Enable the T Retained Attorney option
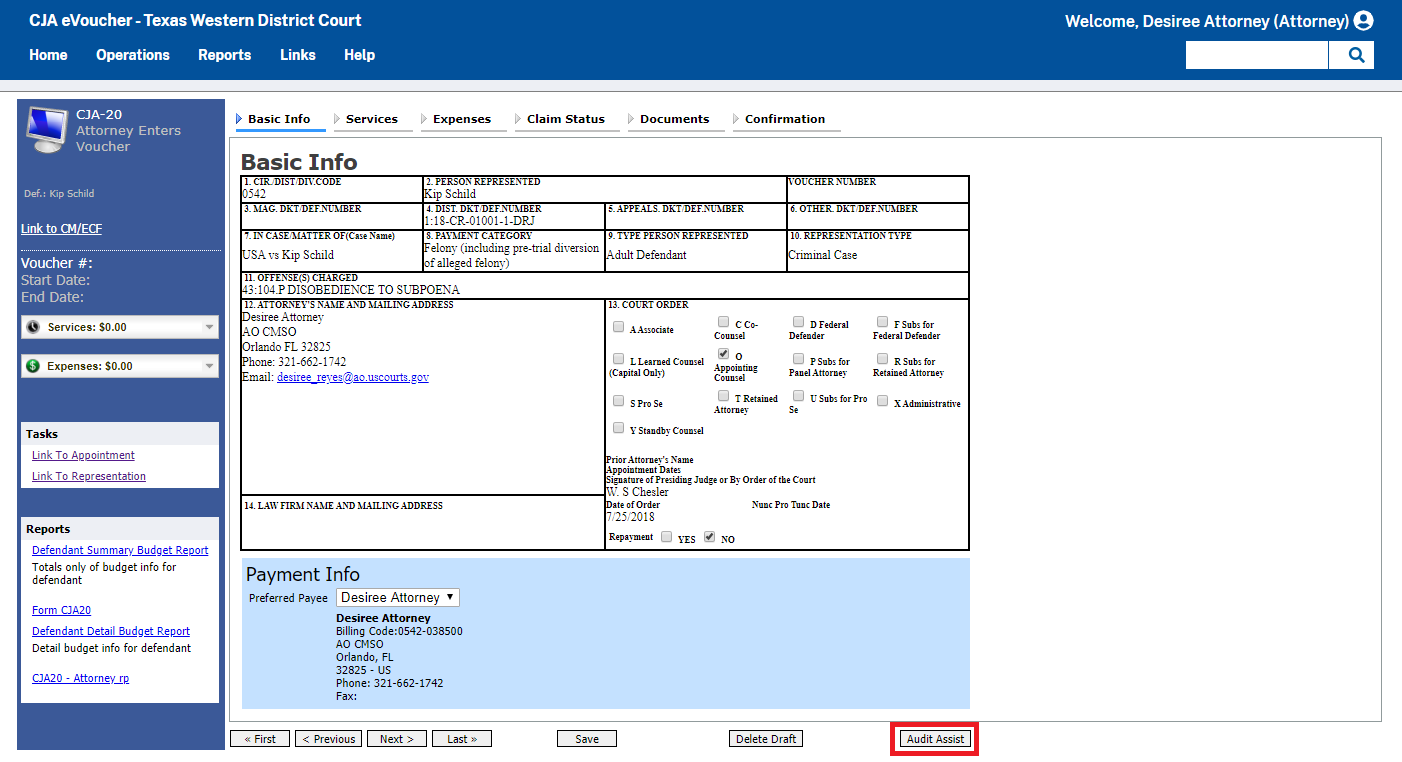1402x762 pixels. pos(723,395)
